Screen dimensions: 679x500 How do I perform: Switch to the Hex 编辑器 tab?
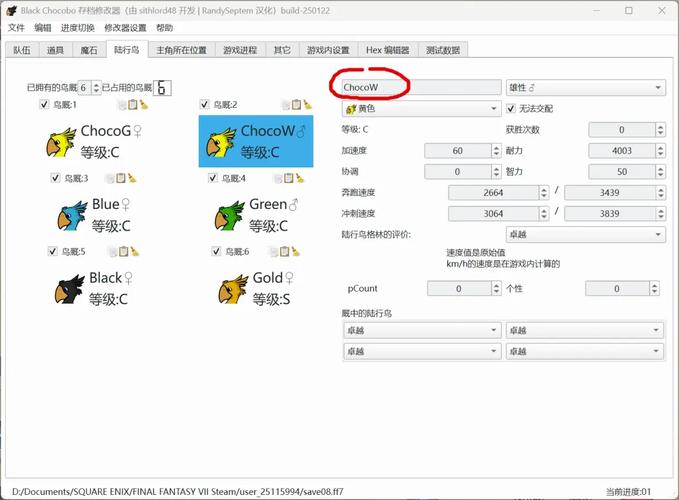click(x=388, y=50)
